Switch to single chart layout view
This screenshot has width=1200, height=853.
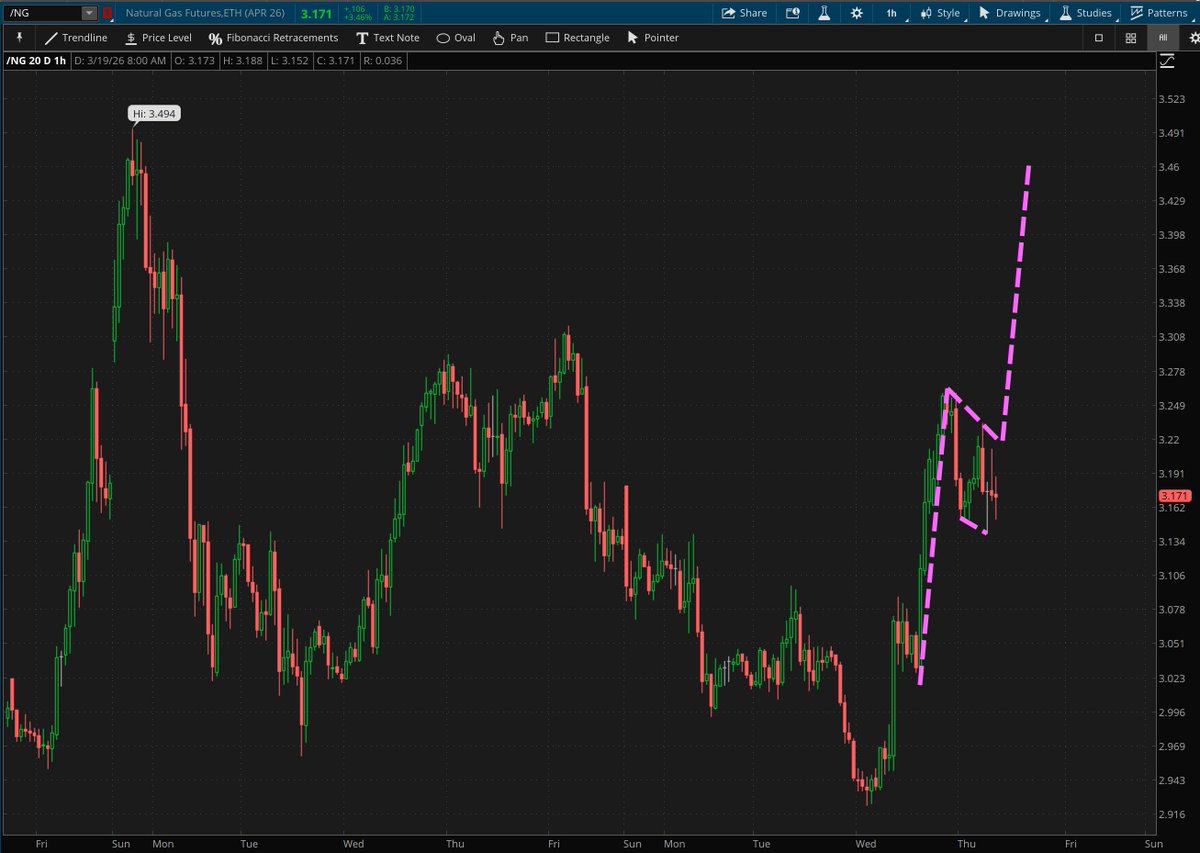tap(1098, 37)
